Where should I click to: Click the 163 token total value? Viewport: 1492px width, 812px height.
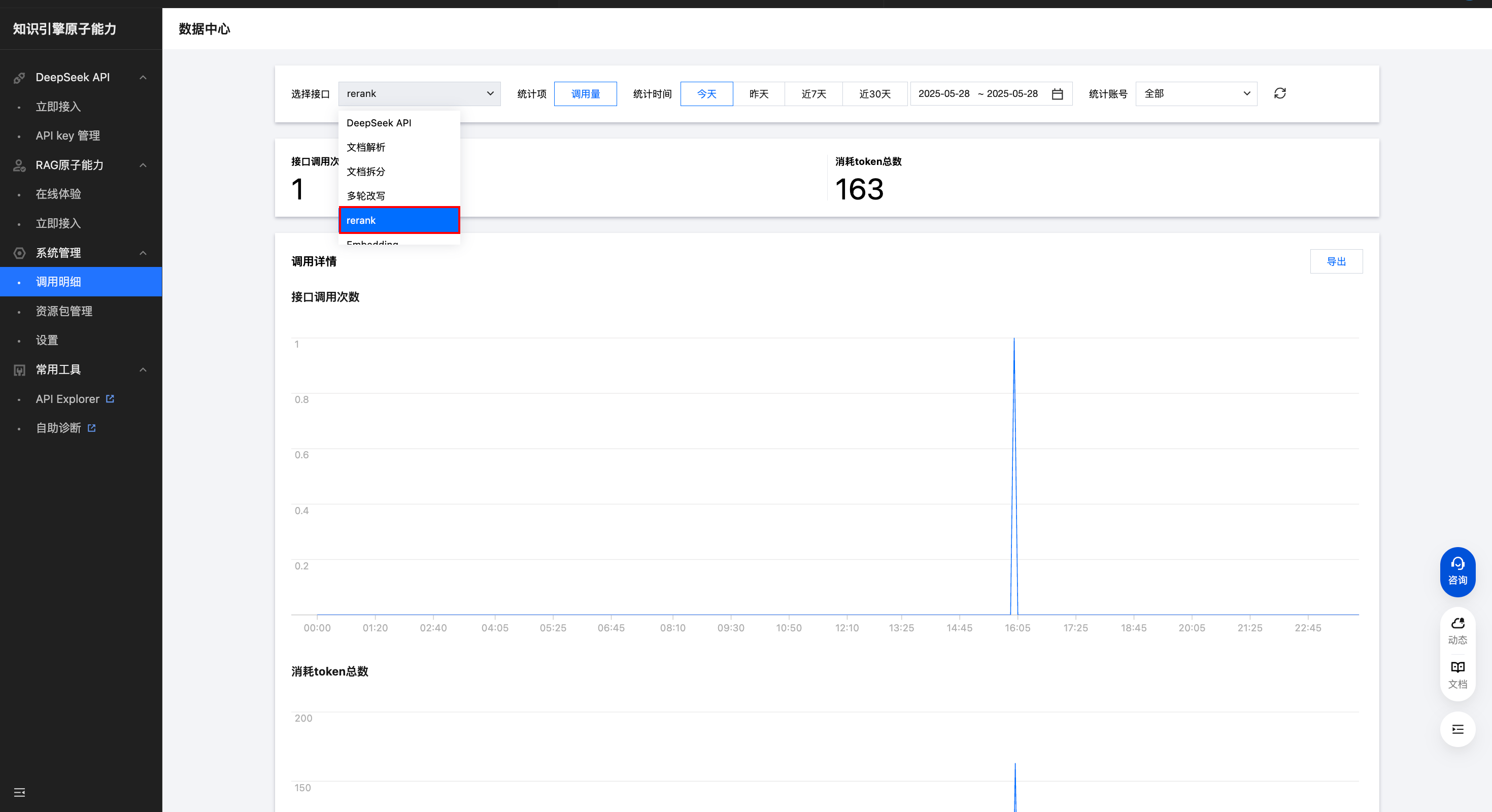pos(859,189)
